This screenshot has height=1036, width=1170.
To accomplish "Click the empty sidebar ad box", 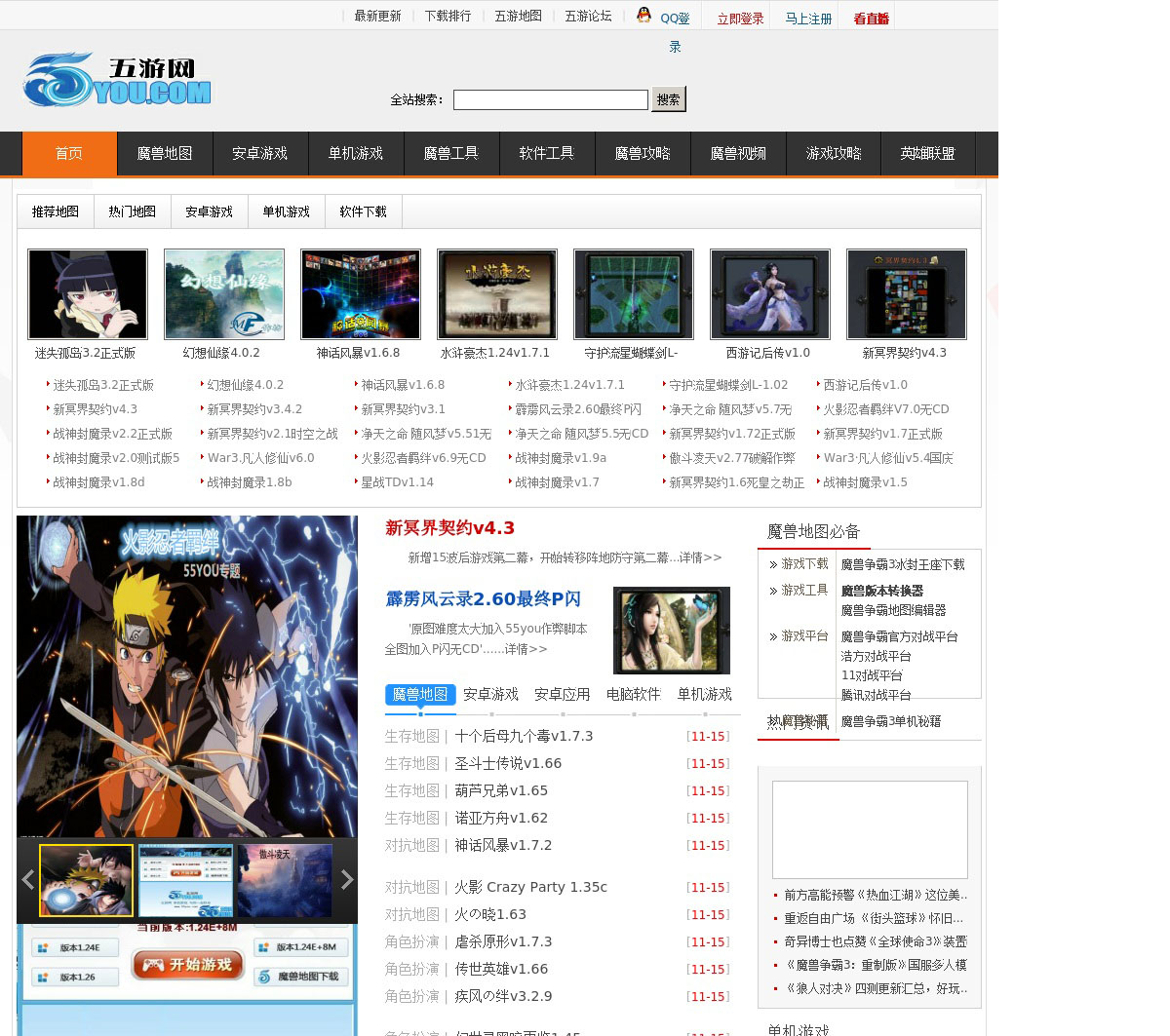I will coord(870,829).
